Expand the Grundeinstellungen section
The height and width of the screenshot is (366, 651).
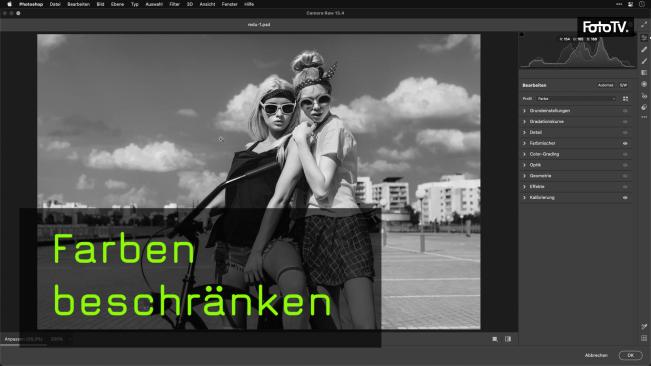point(524,111)
